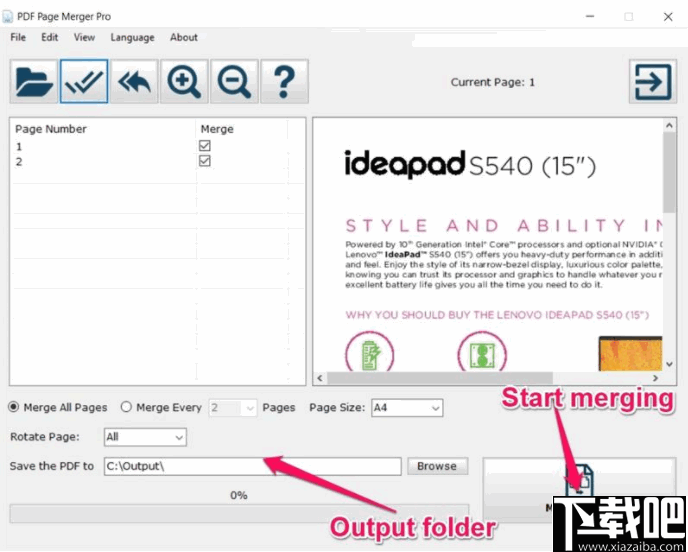Zoom in on the PDF preview
This screenshot has height=552, width=688.
(x=184, y=82)
